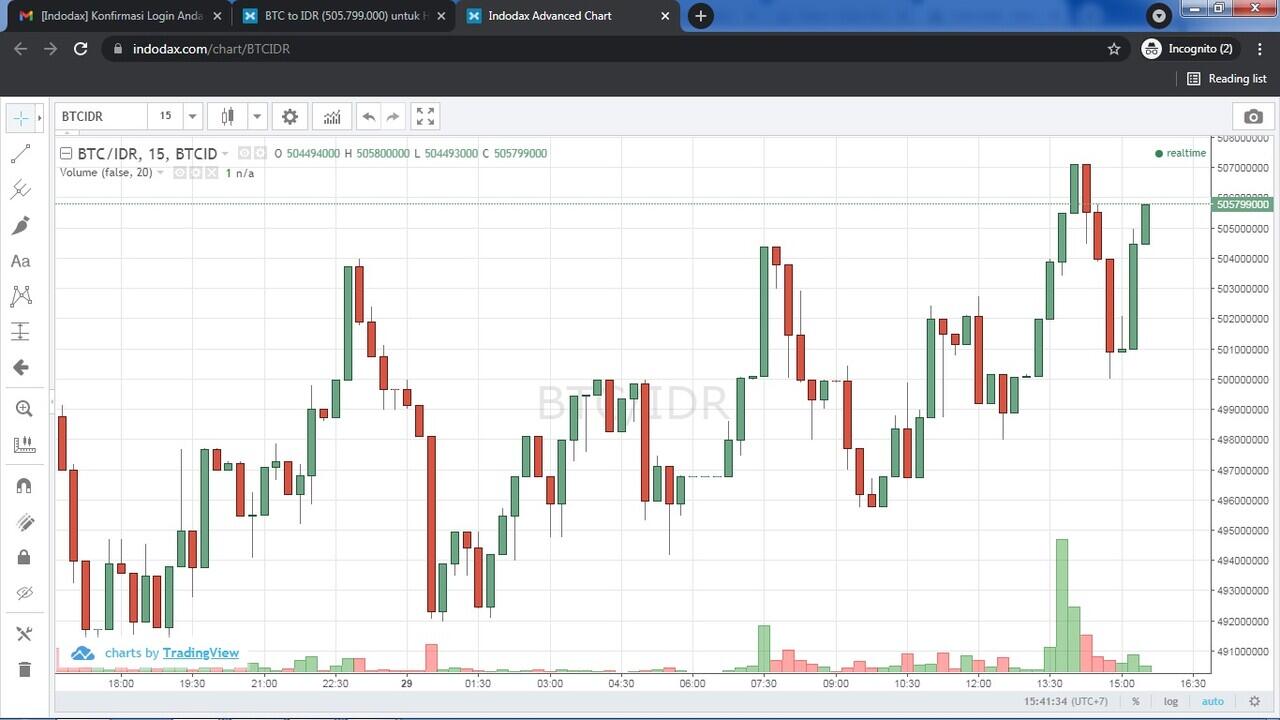Toggle lock all drawing tools
This screenshot has width=1280, height=720.
click(24, 557)
